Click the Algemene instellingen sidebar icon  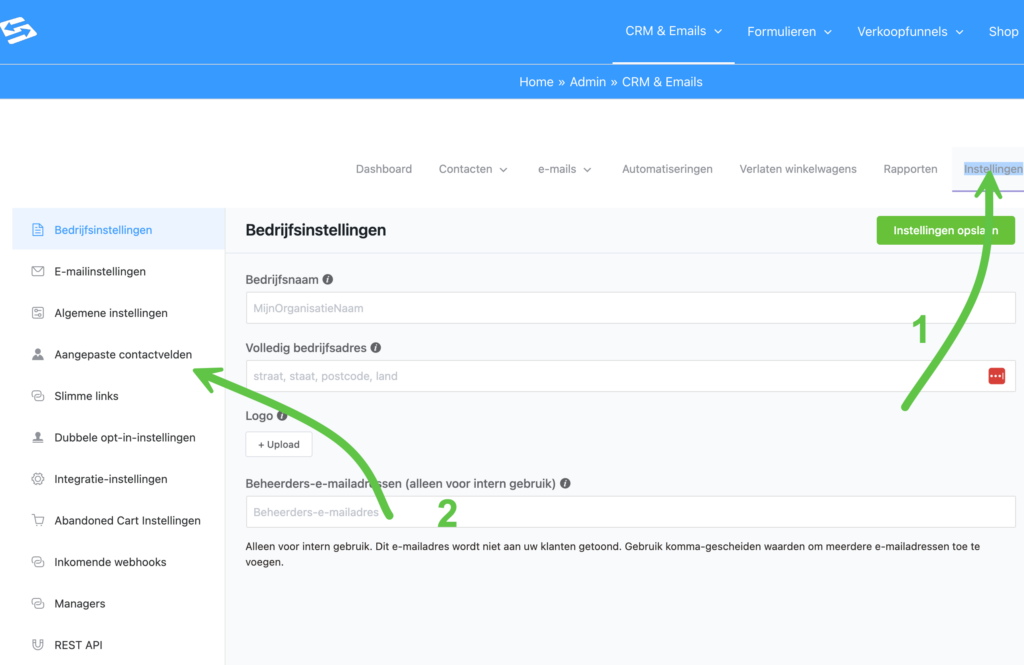(x=38, y=313)
